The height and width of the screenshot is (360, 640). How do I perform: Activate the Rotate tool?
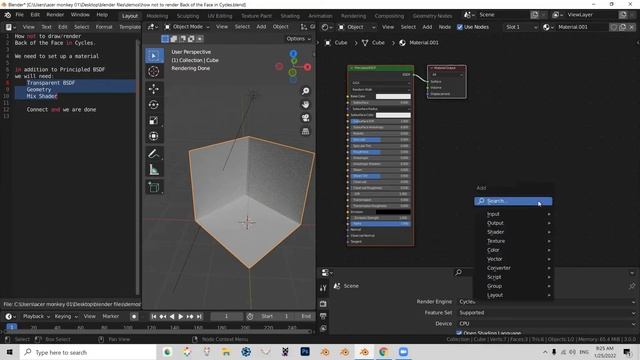click(154, 105)
